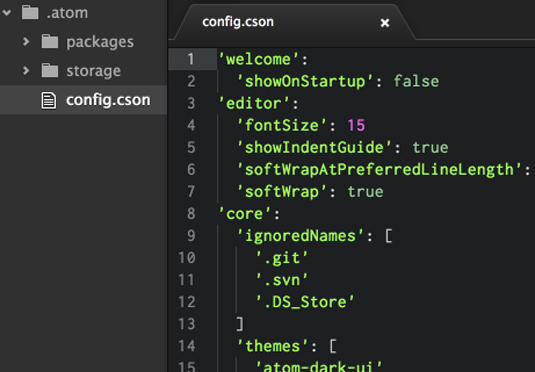Image resolution: width=535 pixels, height=372 pixels.
Task: Click the packages folder icon
Action: point(50,42)
